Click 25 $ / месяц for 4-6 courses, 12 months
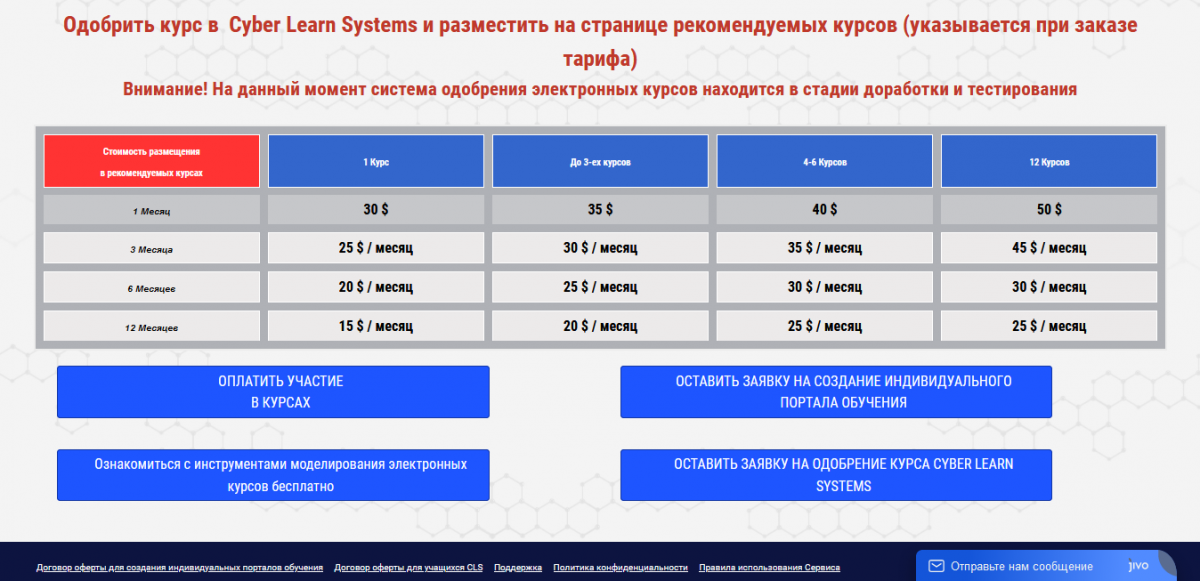Image resolution: width=1200 pixels, height=581 pixels. tap(825, 327)
